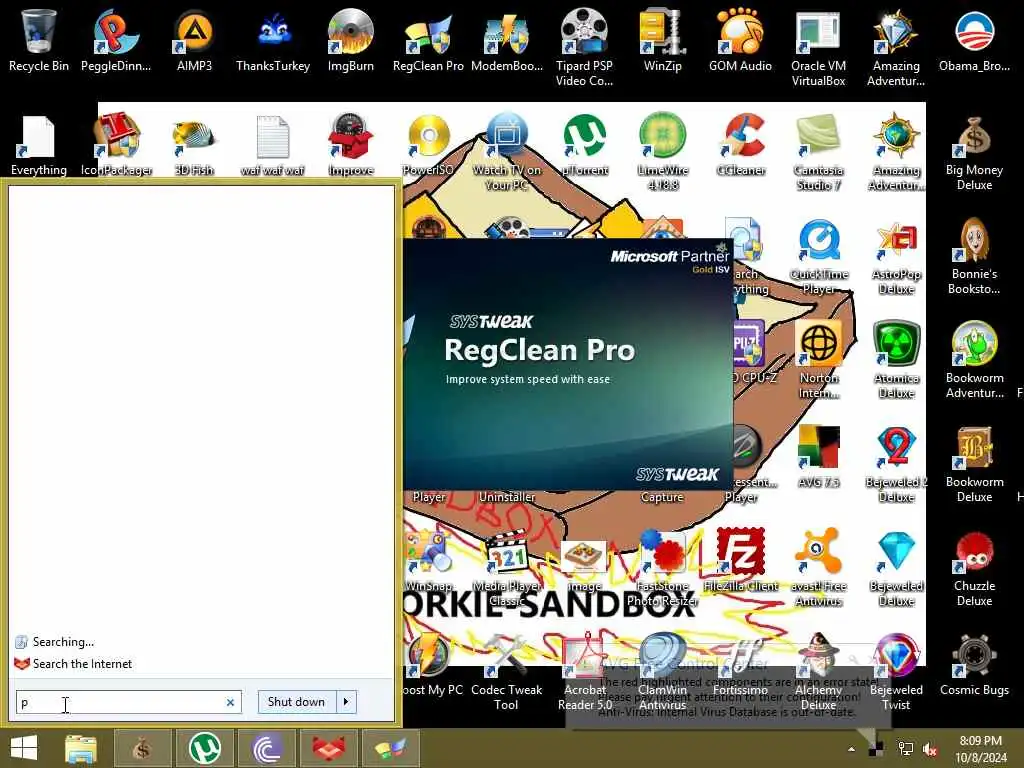Viewport: 1024px width, 768px height.
Task: Launch the AVG 7.5 desktop shortcut
Action: coord(818,457)
